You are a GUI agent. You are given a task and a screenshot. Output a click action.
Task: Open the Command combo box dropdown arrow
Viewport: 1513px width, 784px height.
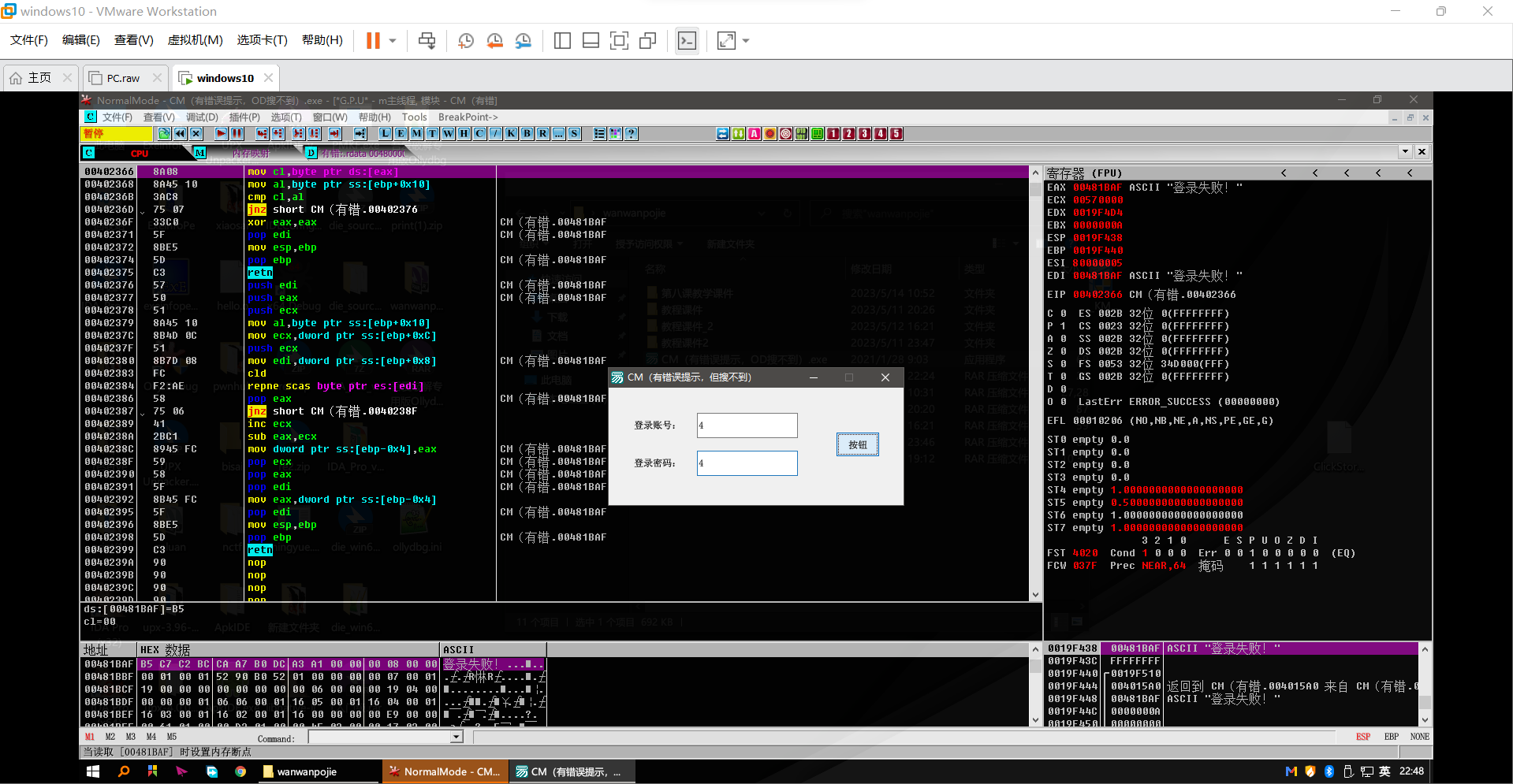[457, 738]
